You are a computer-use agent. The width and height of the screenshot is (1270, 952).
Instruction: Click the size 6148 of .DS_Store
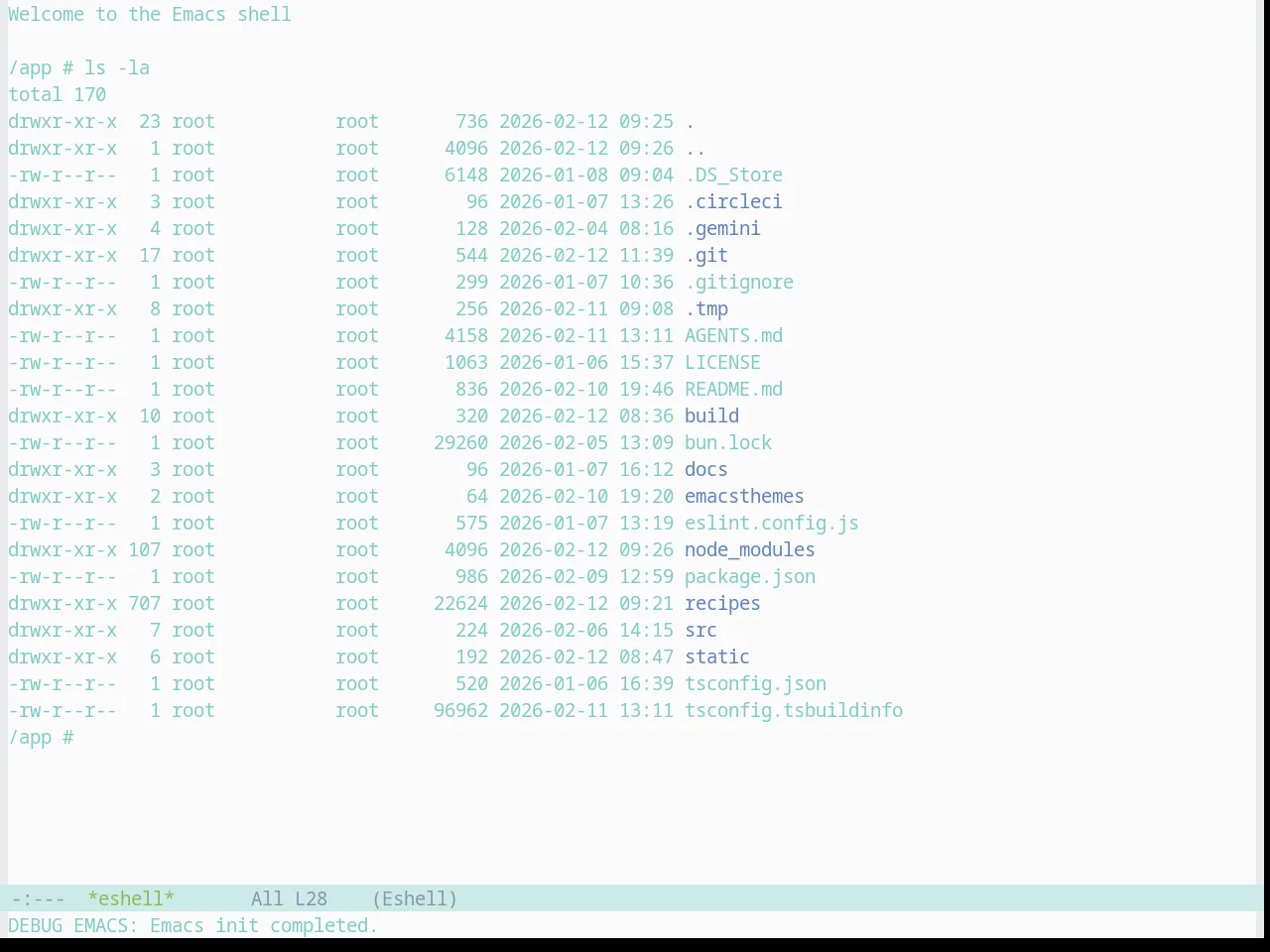pyautogui.click(x=466, y=176)
